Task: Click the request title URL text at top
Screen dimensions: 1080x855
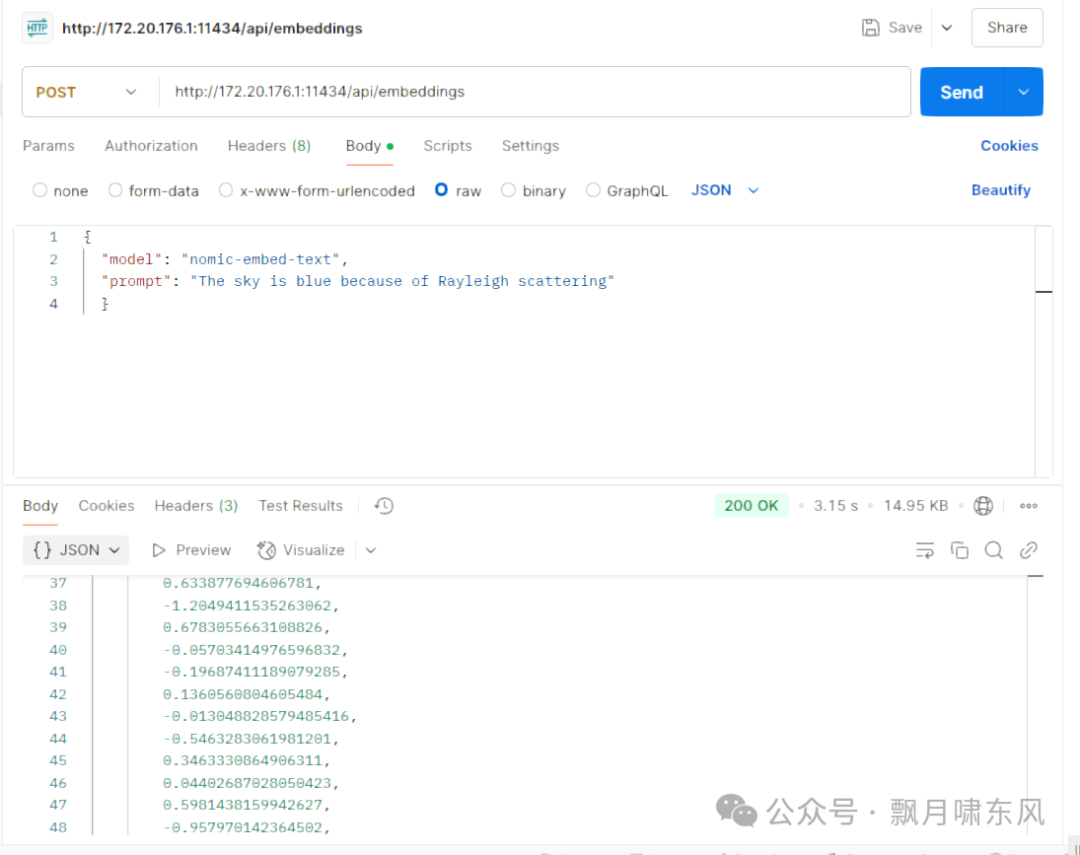Action: (x=212, y=28)
